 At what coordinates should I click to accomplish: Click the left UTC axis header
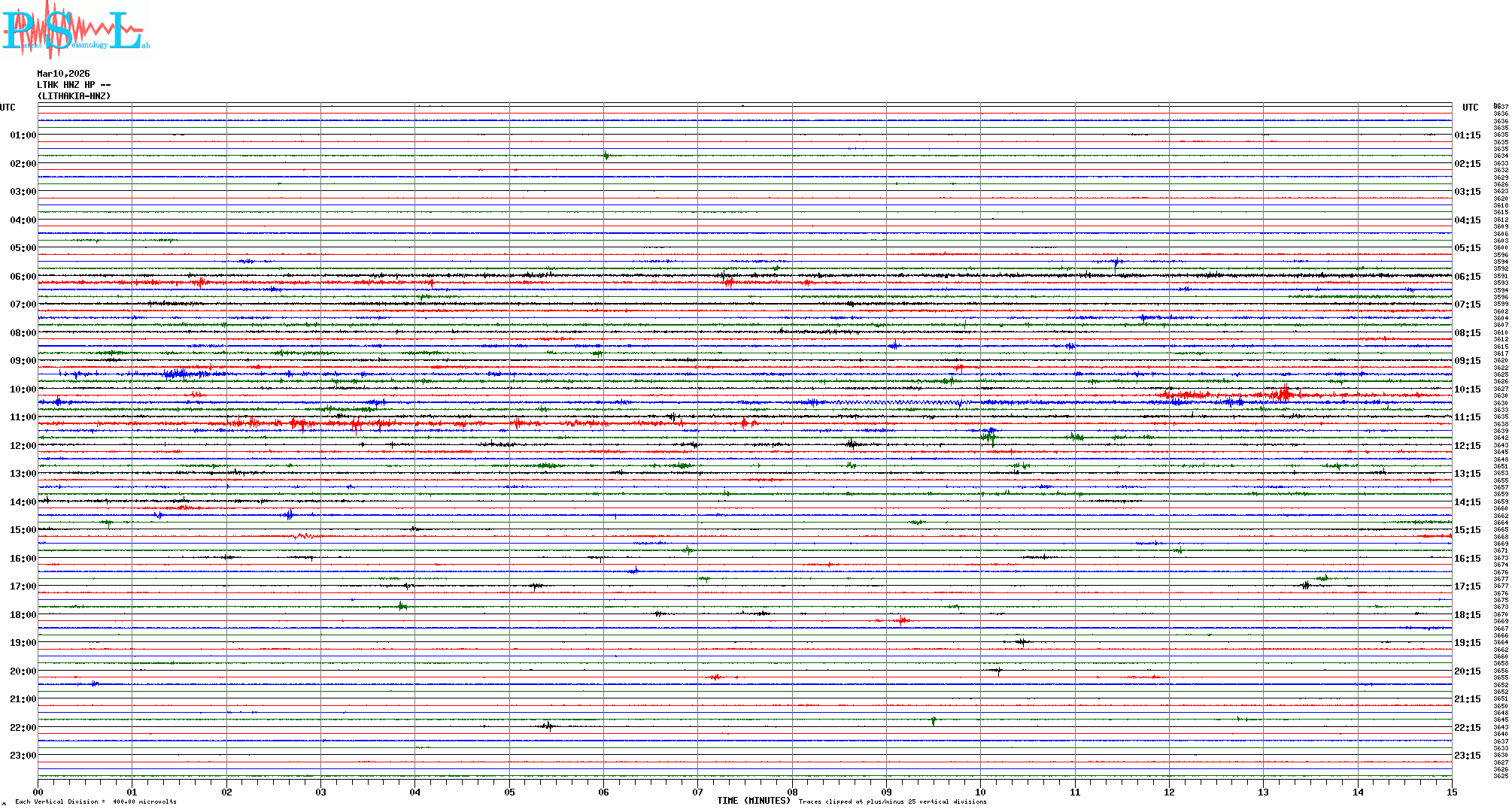point(8,108)
